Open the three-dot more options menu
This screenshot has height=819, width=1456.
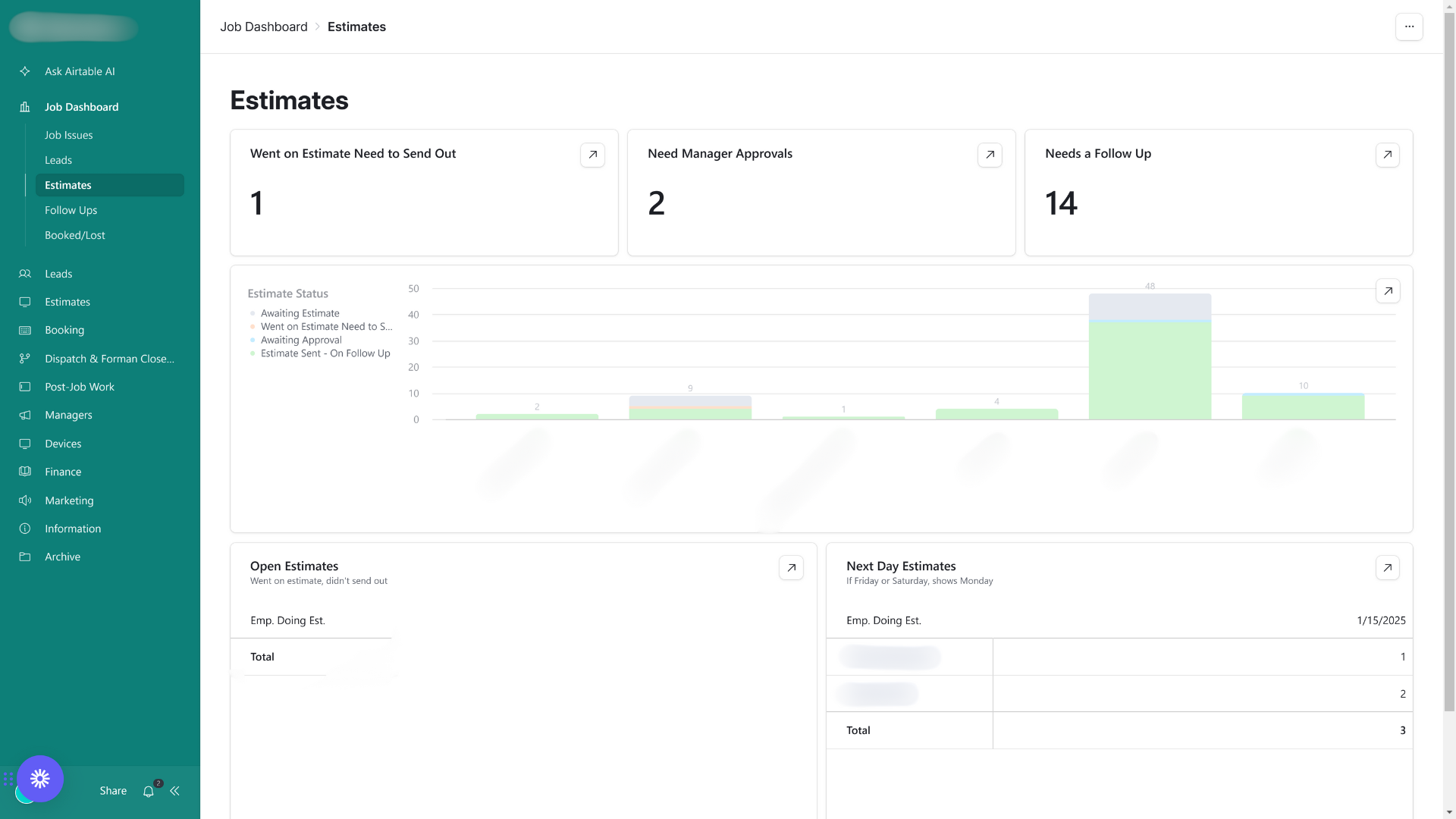1409,27
